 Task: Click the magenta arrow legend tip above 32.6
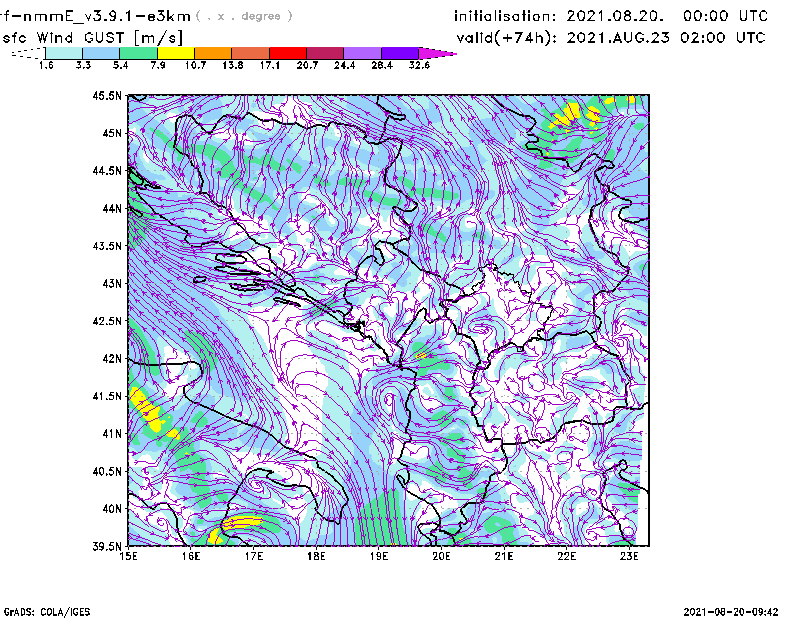(x=436, y=53)
